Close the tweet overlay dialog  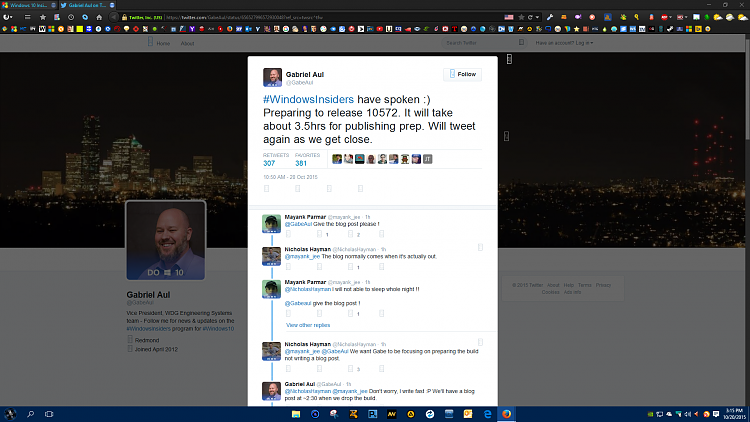(509, 59)
